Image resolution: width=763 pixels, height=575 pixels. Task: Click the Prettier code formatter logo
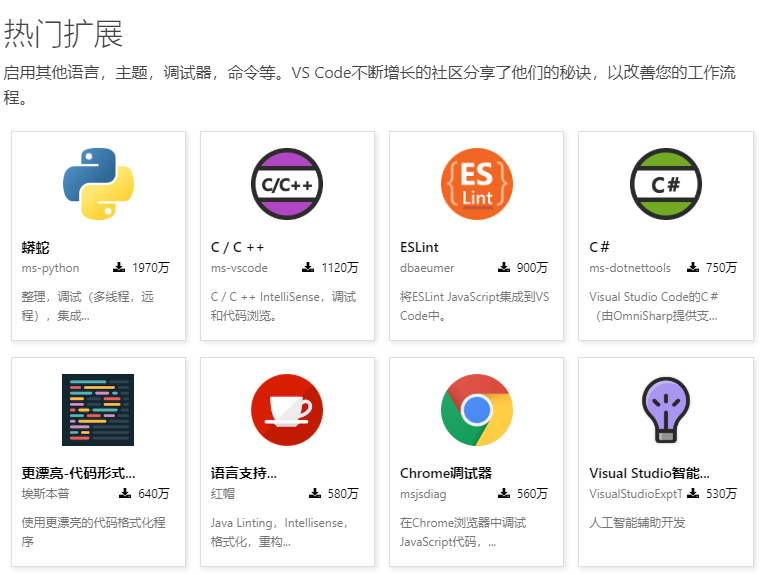[x=98, y=410]
